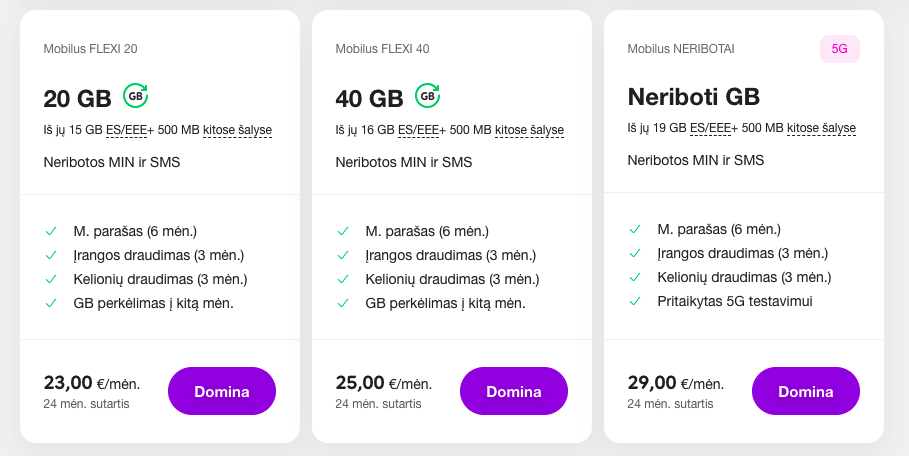Screen dimensions: 909x456
Task: Choose Domina for the 23,00 € plan
Action: click(x=222, y=391)
